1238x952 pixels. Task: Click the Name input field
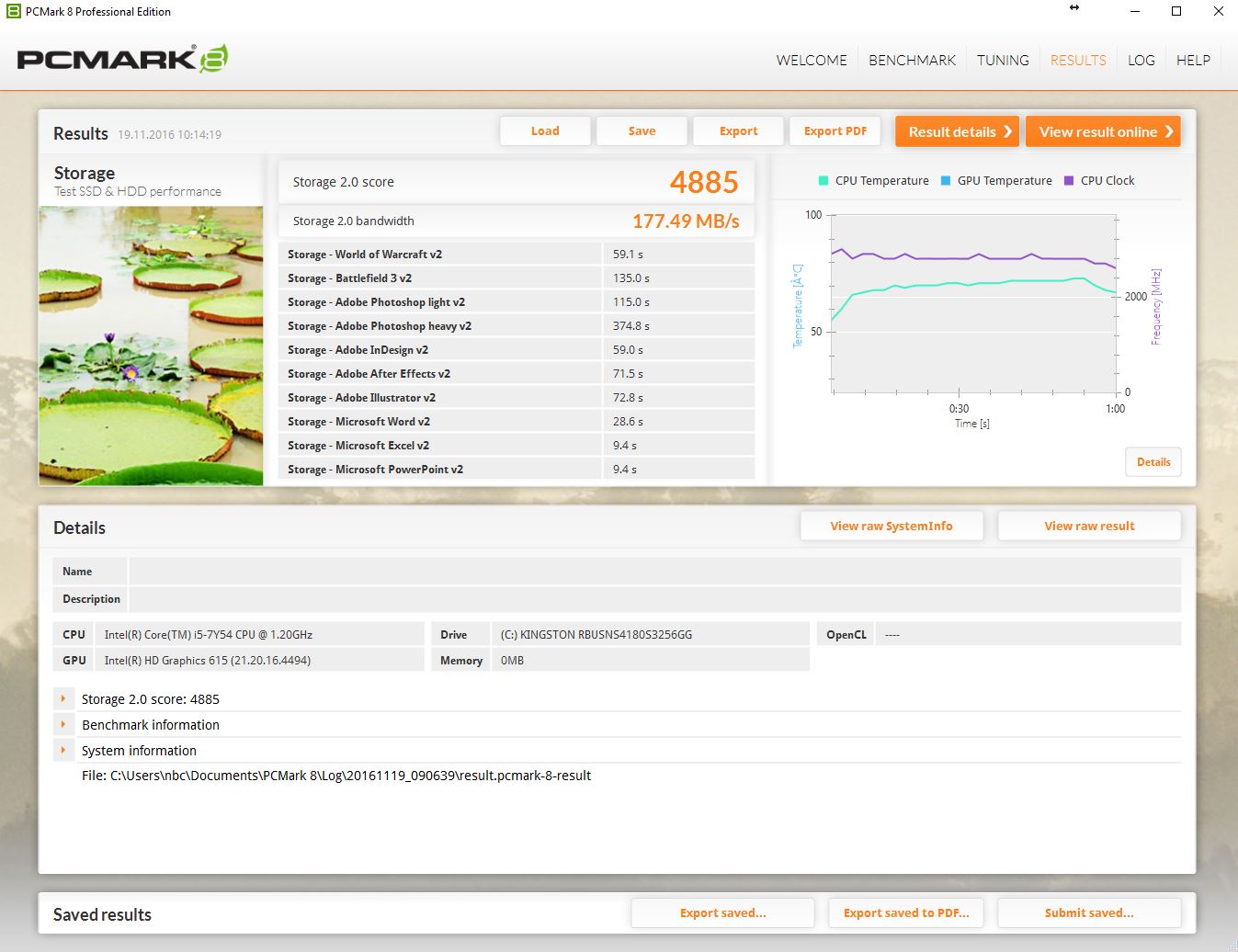pos(654,572)
